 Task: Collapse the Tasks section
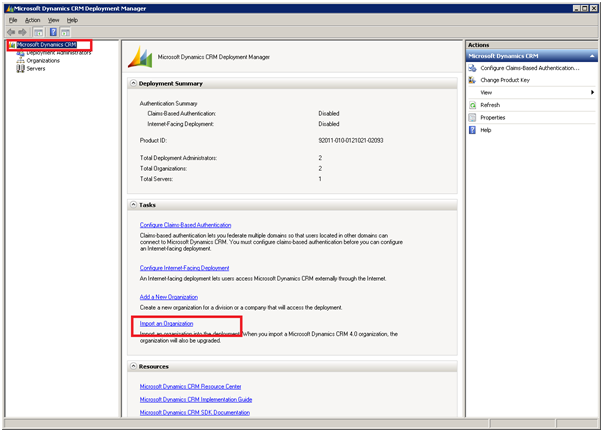click(x=134, y=205)
